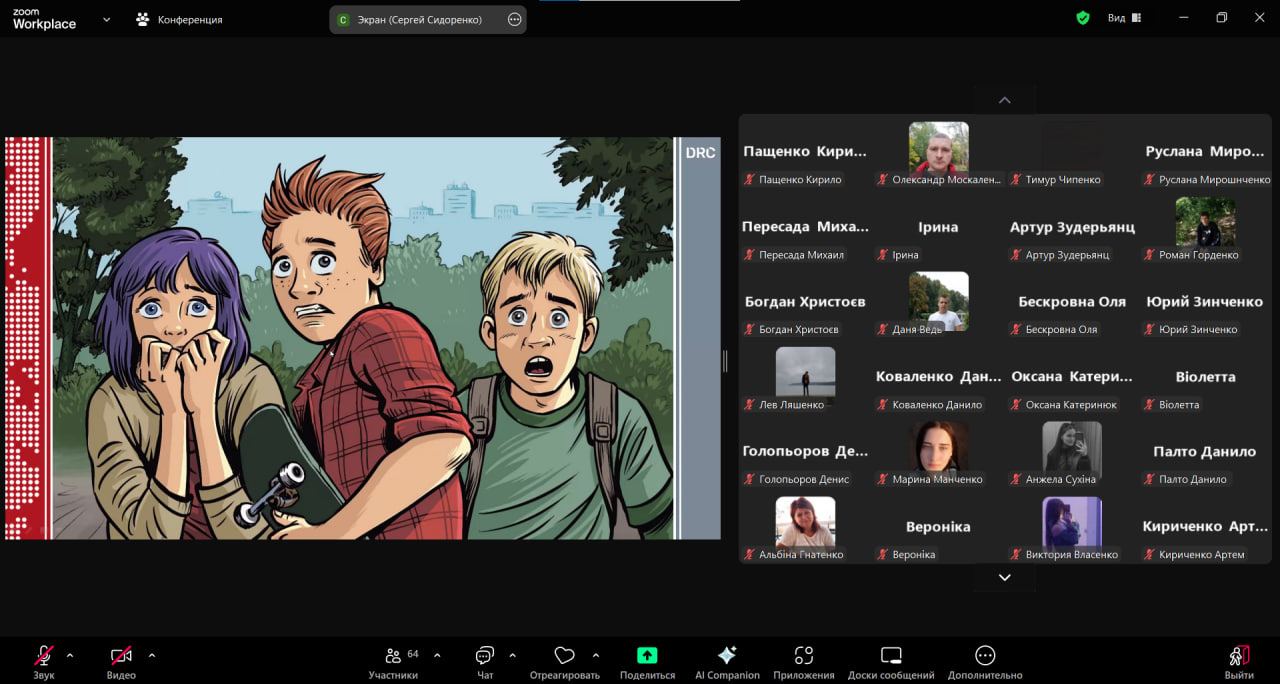
Task: Select the Артур Зудерьянц participant tile
Action: click(x=1072, y=227)
